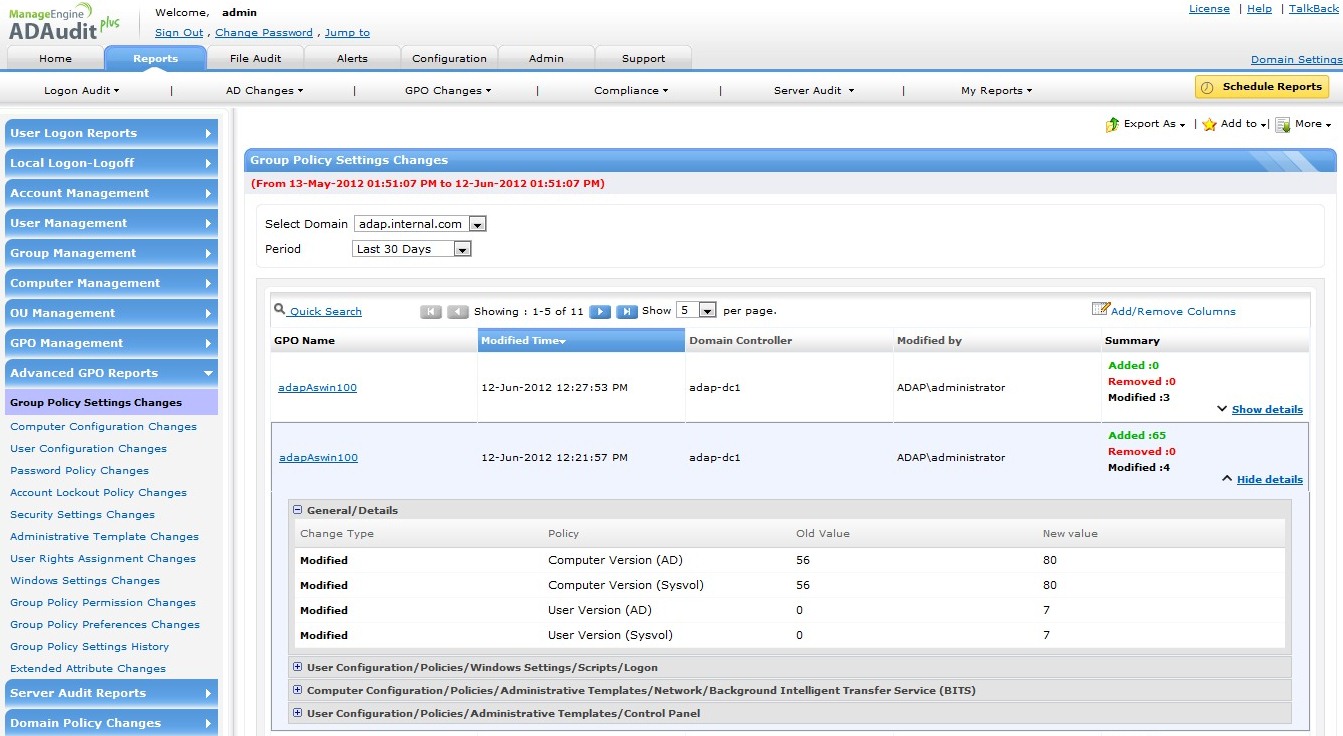Click the Change Password link

coord(264,33)
